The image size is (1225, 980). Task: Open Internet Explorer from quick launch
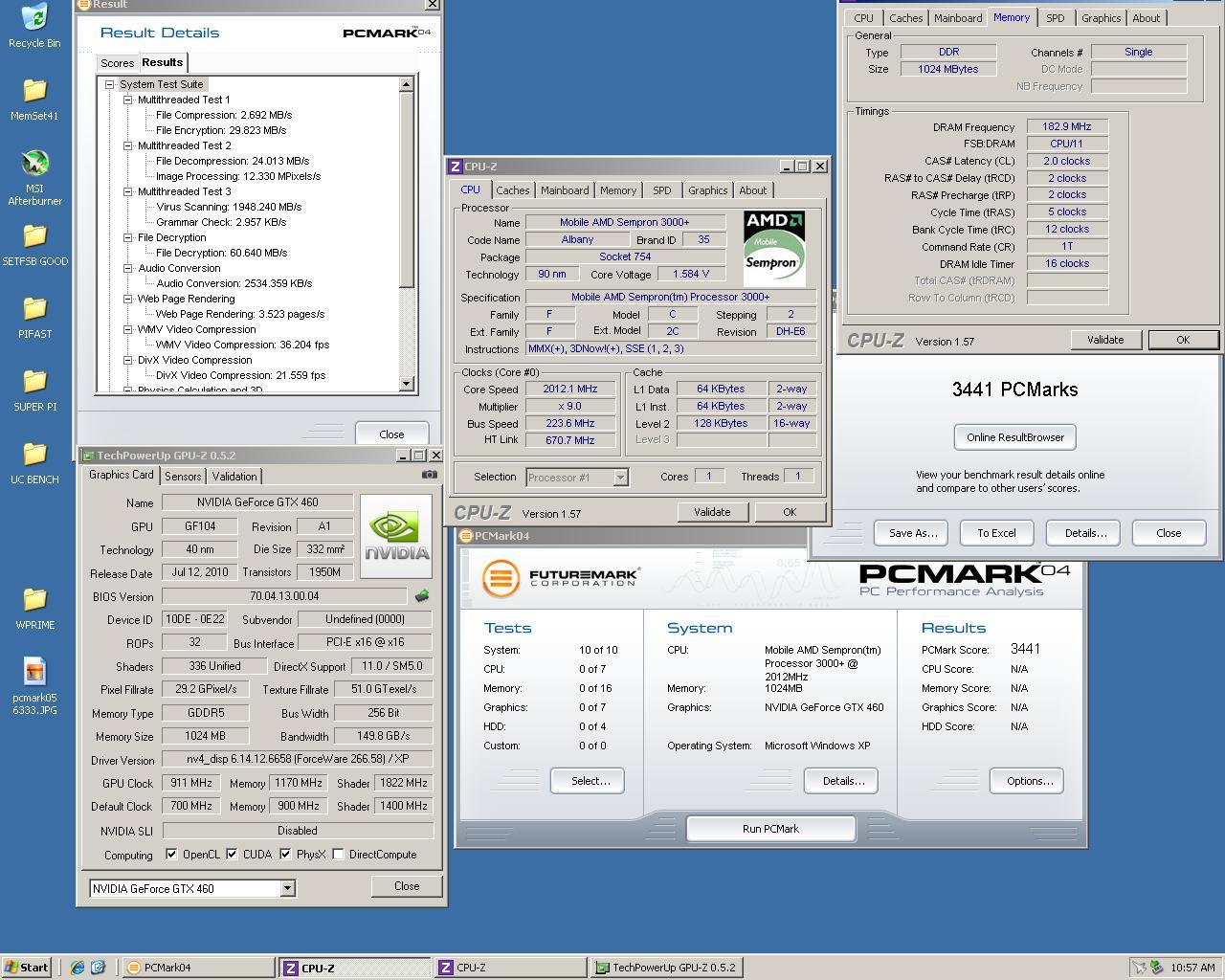click(x=77, y=968)
